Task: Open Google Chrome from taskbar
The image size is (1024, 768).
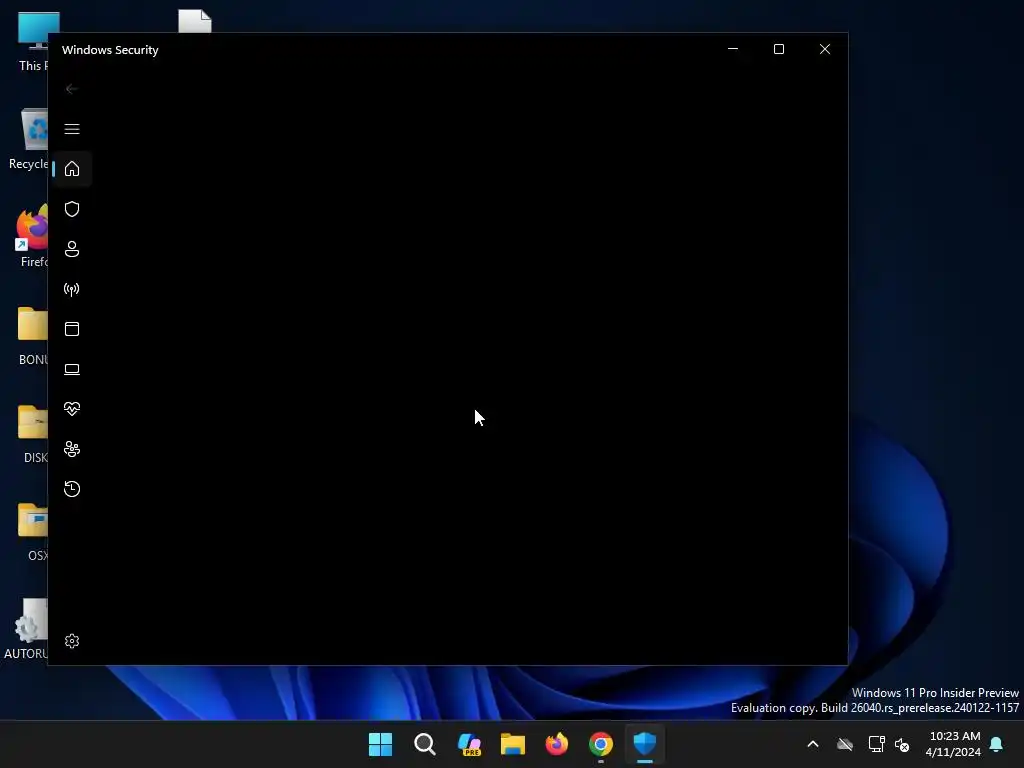Action: click(x=601, y=744)
